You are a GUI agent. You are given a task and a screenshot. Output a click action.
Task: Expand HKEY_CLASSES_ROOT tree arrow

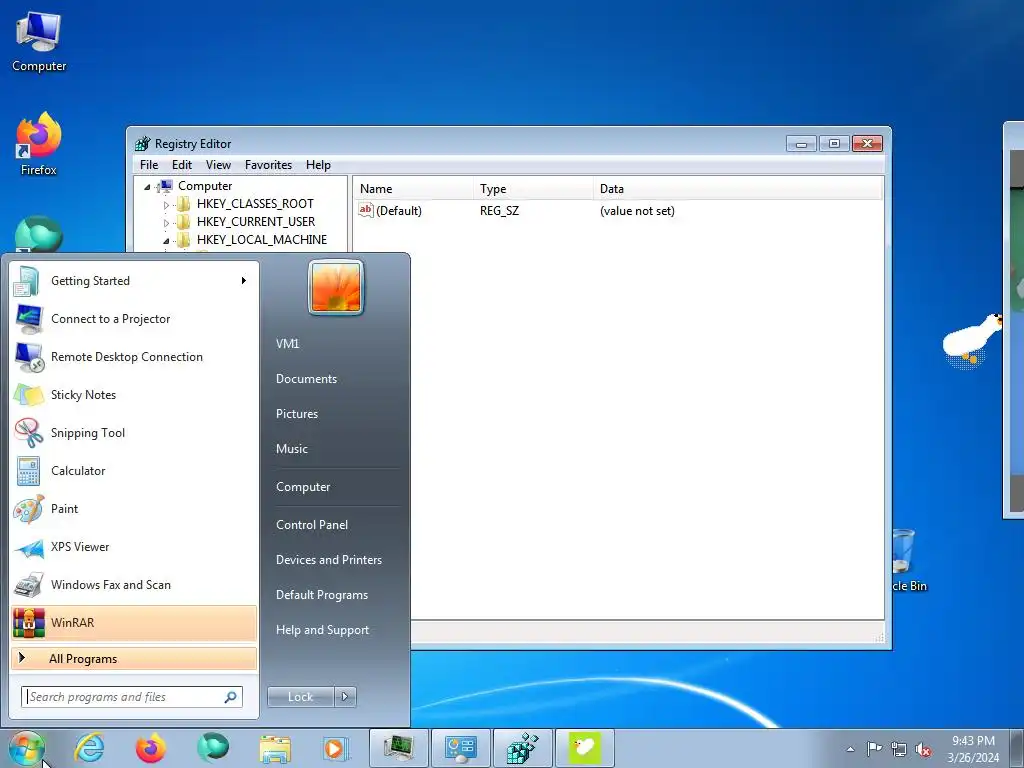(x=167, y=204)
